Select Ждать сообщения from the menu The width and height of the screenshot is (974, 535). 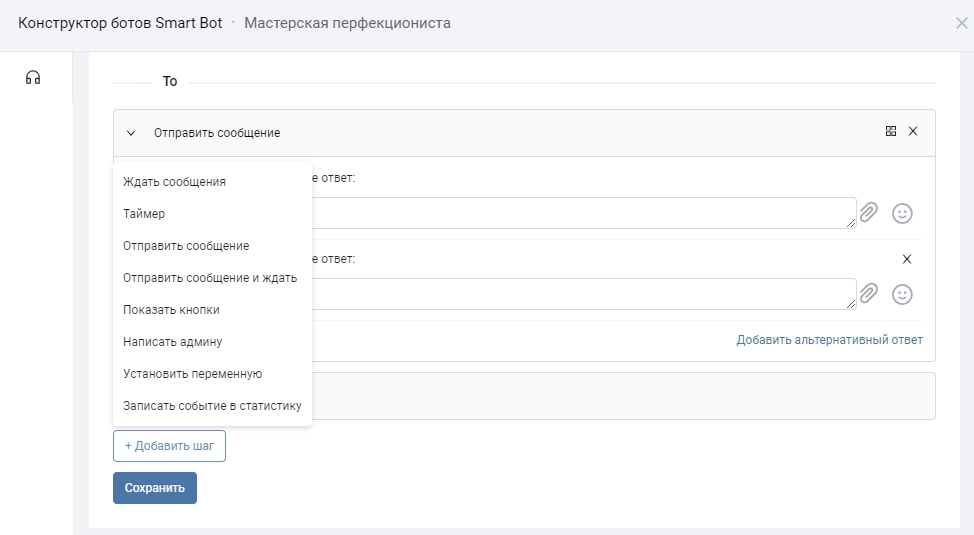[174, 182]
